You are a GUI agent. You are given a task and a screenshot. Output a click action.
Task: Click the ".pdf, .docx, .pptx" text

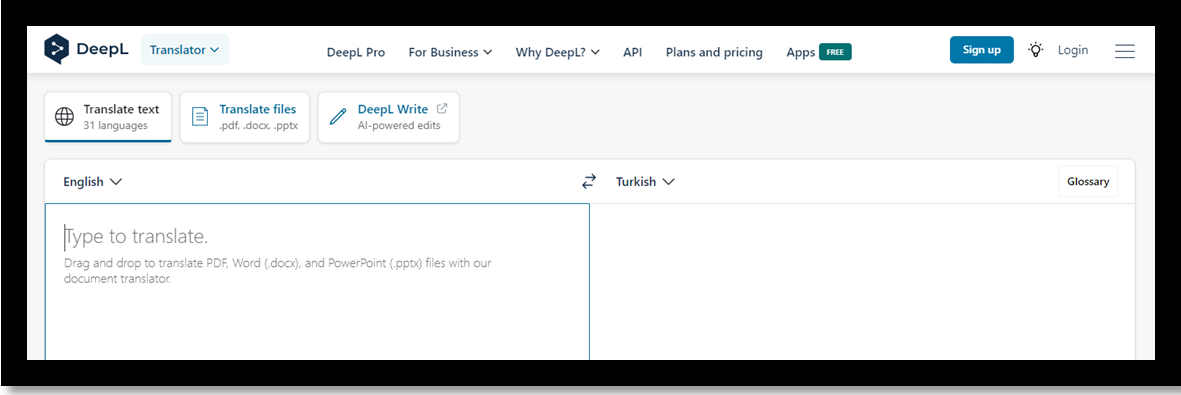(258, 126)
